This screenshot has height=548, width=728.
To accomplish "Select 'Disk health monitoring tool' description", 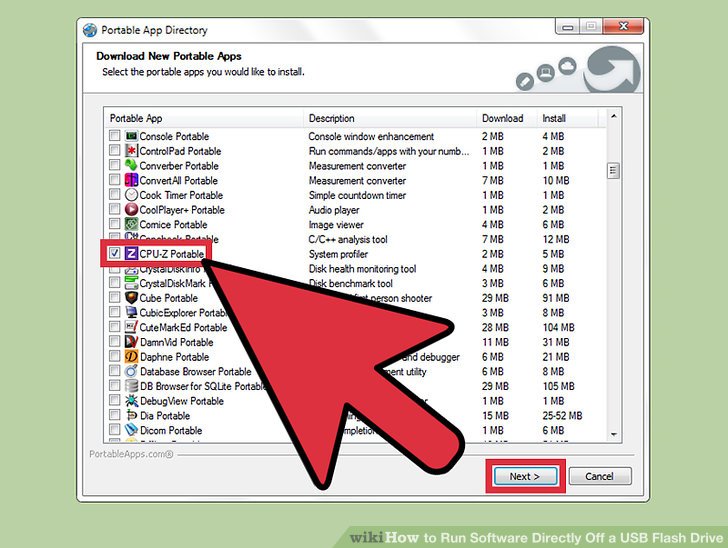I will click(362, 269).
